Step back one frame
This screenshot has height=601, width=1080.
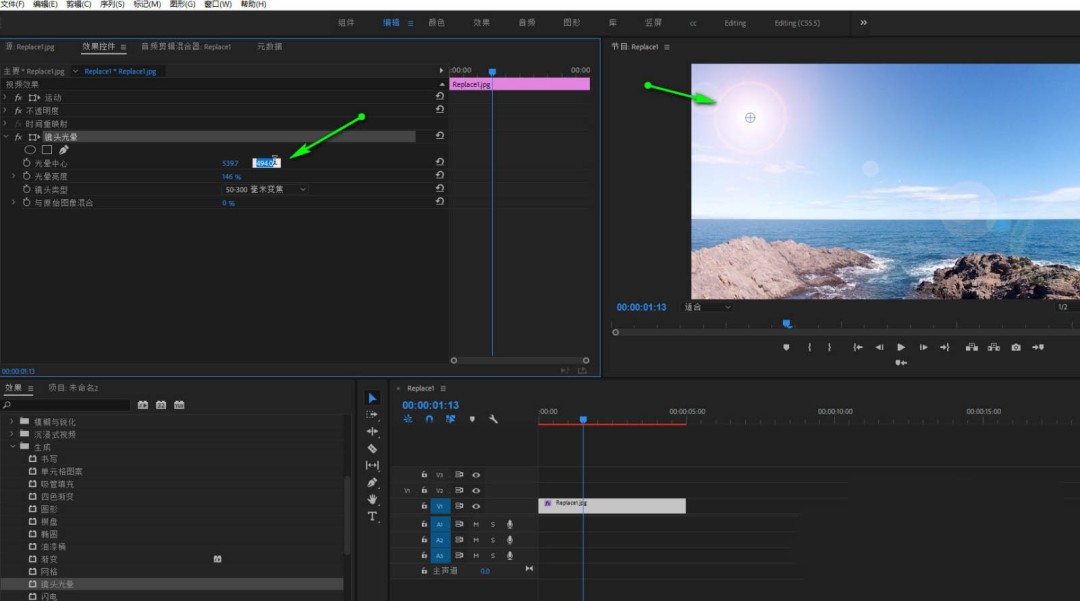(x=880, y=348)
